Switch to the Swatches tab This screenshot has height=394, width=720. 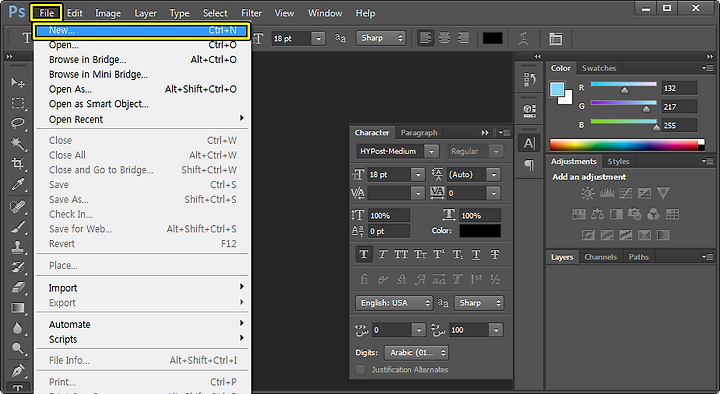click(599, 68)
